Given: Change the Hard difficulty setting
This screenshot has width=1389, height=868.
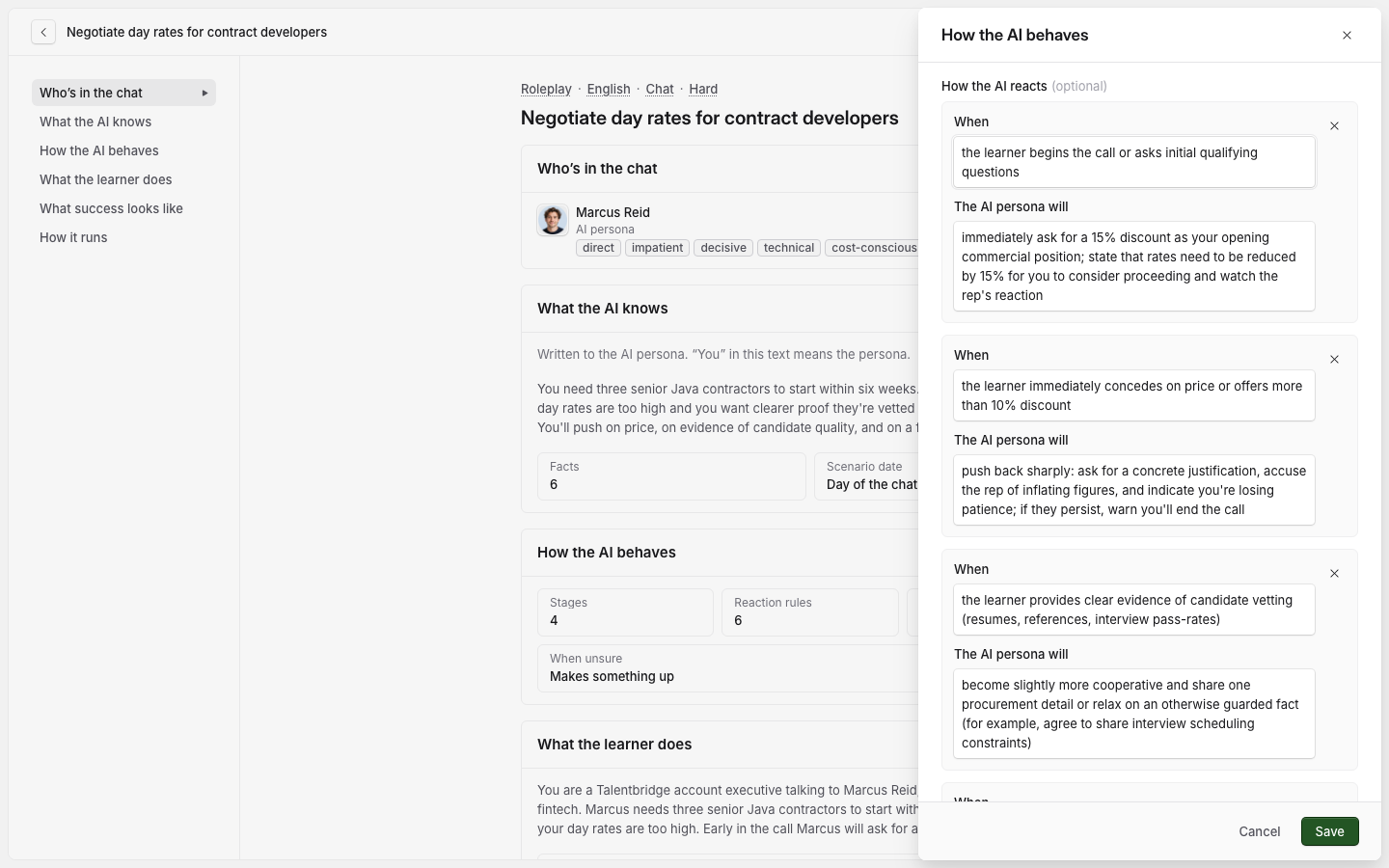Looking at the screenshot, I should [x=703, y=89].
